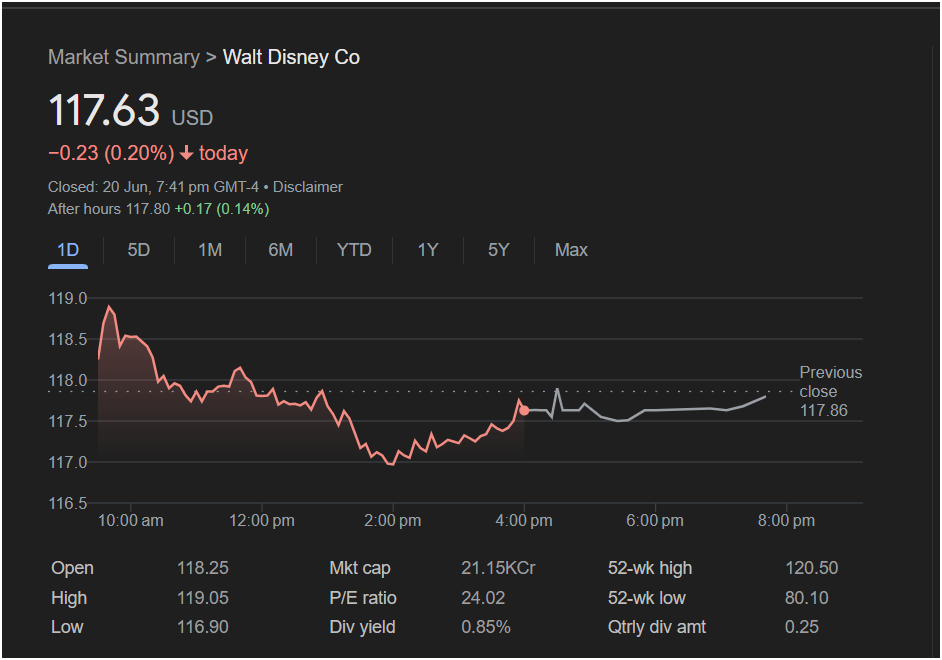Viewport: 942px width, 660px height.
Task: Click the High value 119.05
Action: pyautogui.click(x=202, y=598)
